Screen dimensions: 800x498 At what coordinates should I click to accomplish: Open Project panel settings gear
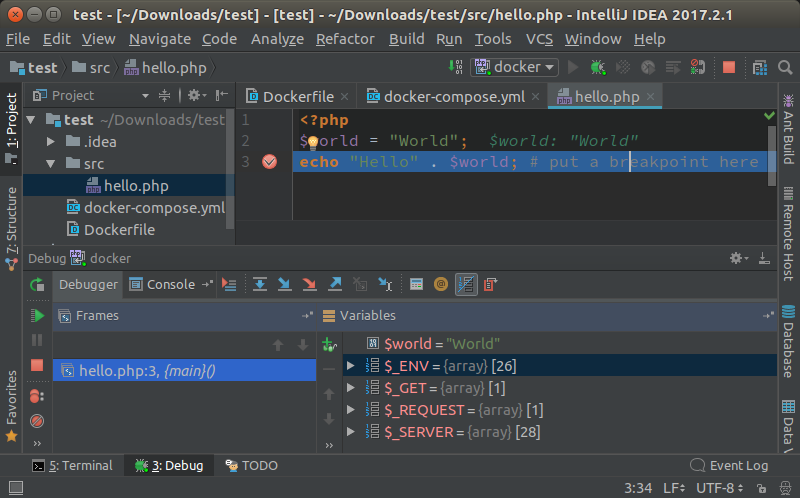click(196, 95)
